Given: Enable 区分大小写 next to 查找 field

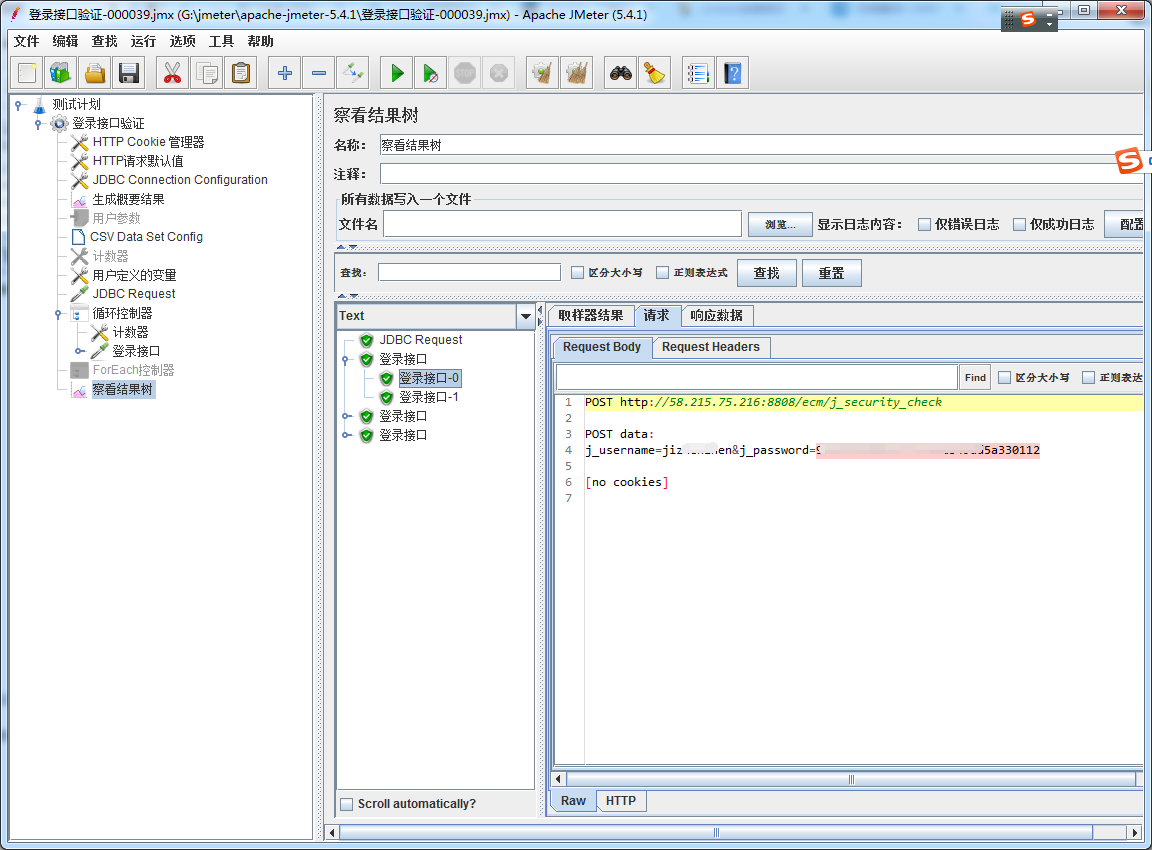Looking at the screenshot, I should tap(577, 273).
